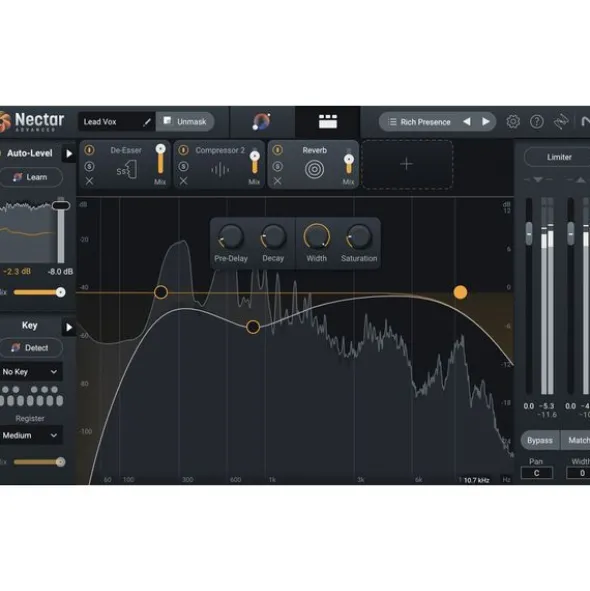Solo the Compressor 2 module
Viewport: 590px width, 591px height.
point(183,166)
